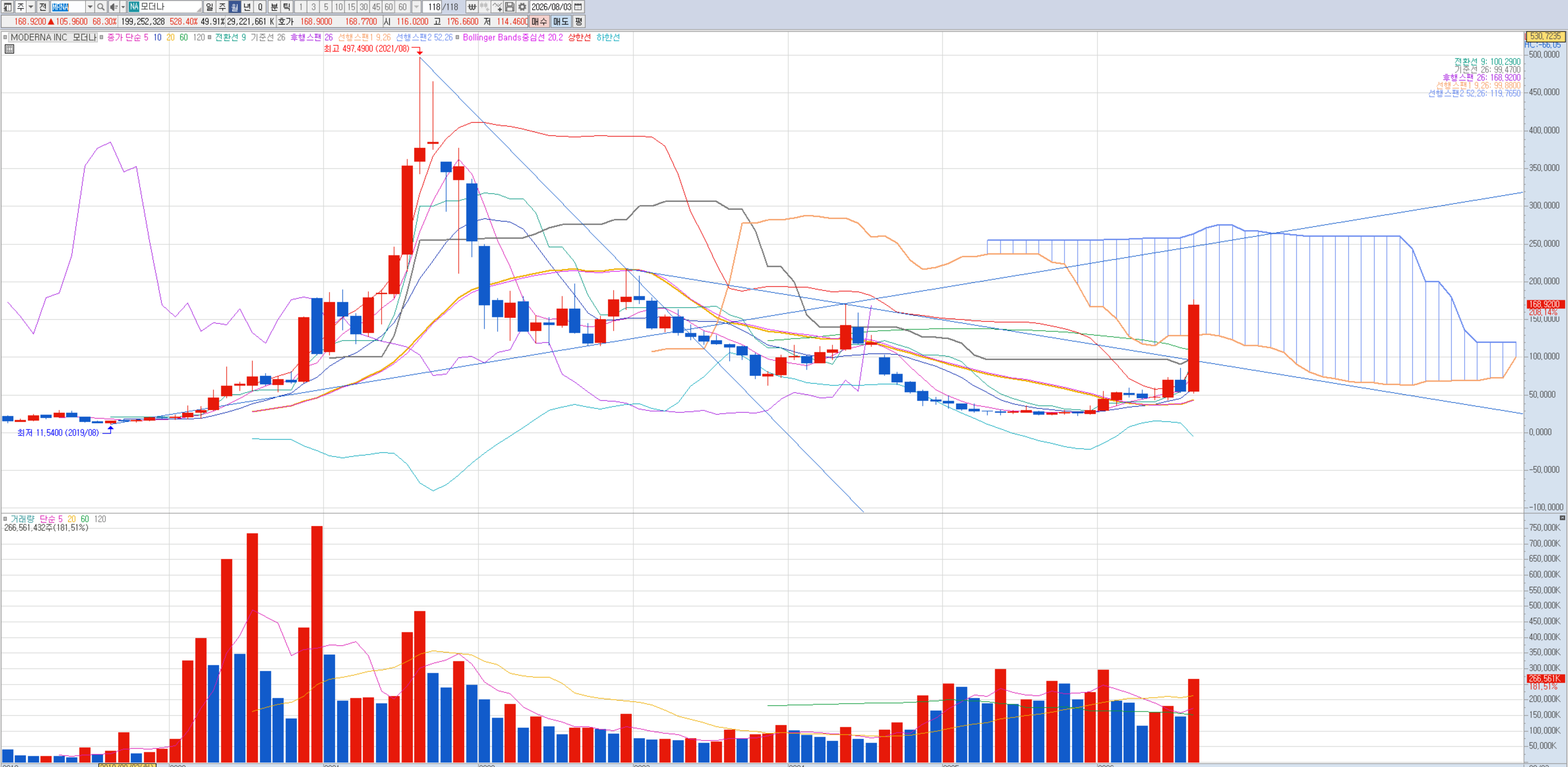Click the green 60 moving average legend
The image size is (1568, 767).
point(183,37)
